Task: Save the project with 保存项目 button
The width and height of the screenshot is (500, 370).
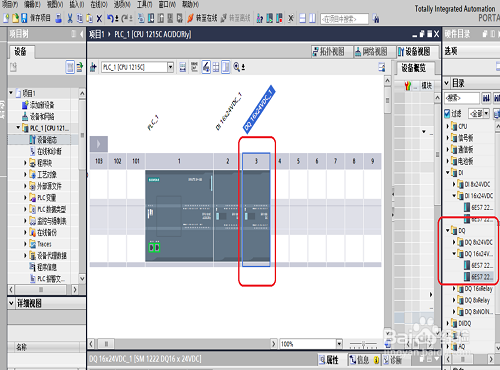Action: click(x=36, y=18)
